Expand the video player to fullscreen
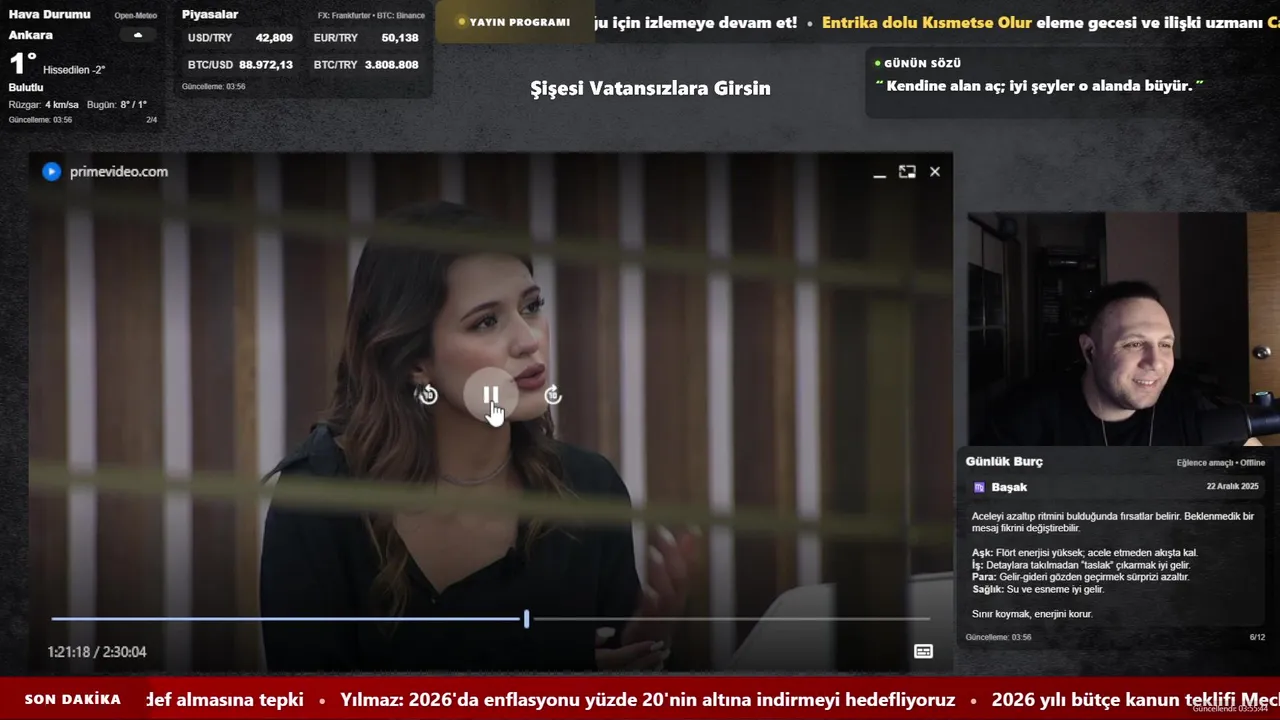This screenshot has width=1280, height=720. pyautogui.click(x=907, y=172)
